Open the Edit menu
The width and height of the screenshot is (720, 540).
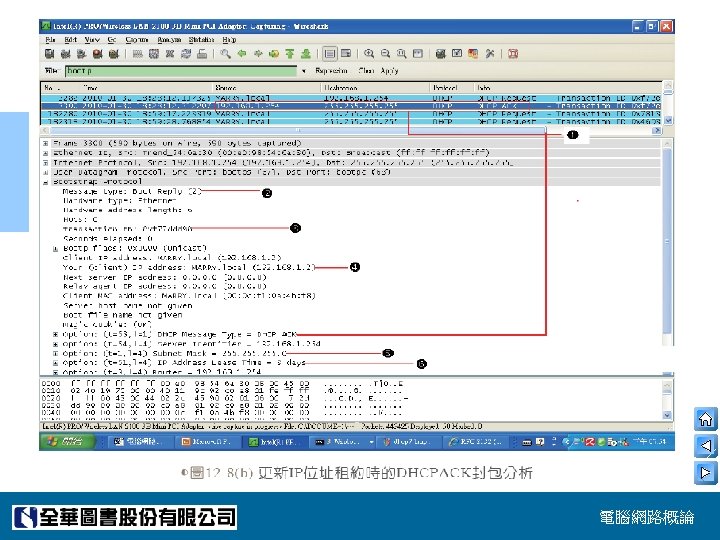[x=70, y=40]
